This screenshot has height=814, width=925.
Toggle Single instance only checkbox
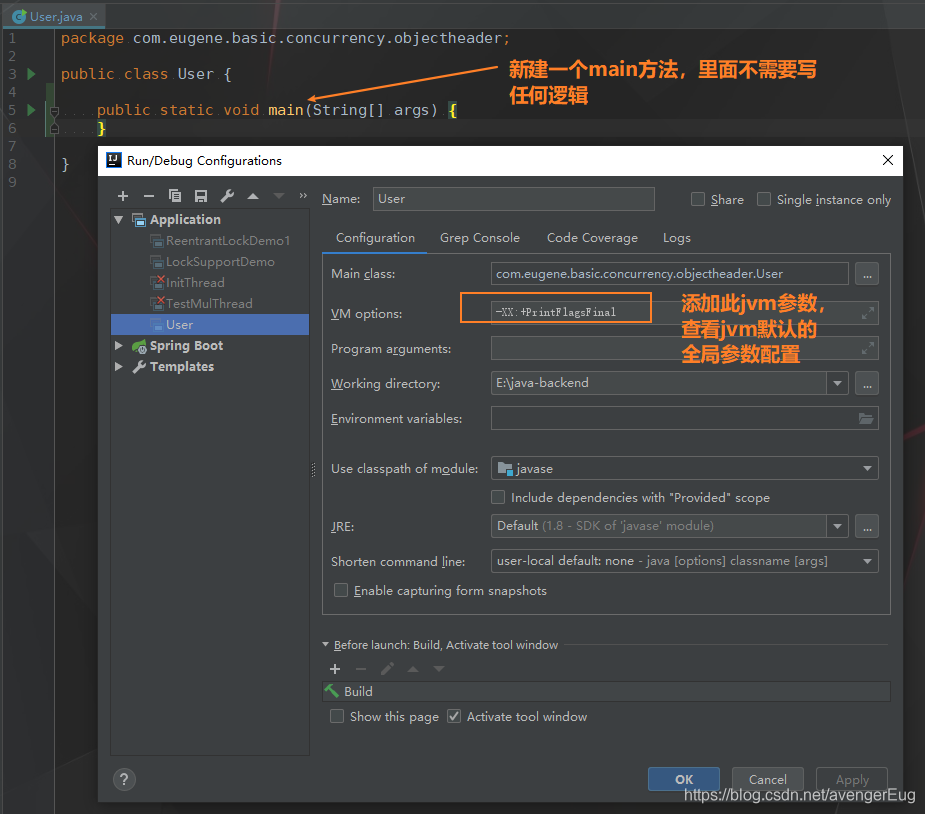coord(764,199)
